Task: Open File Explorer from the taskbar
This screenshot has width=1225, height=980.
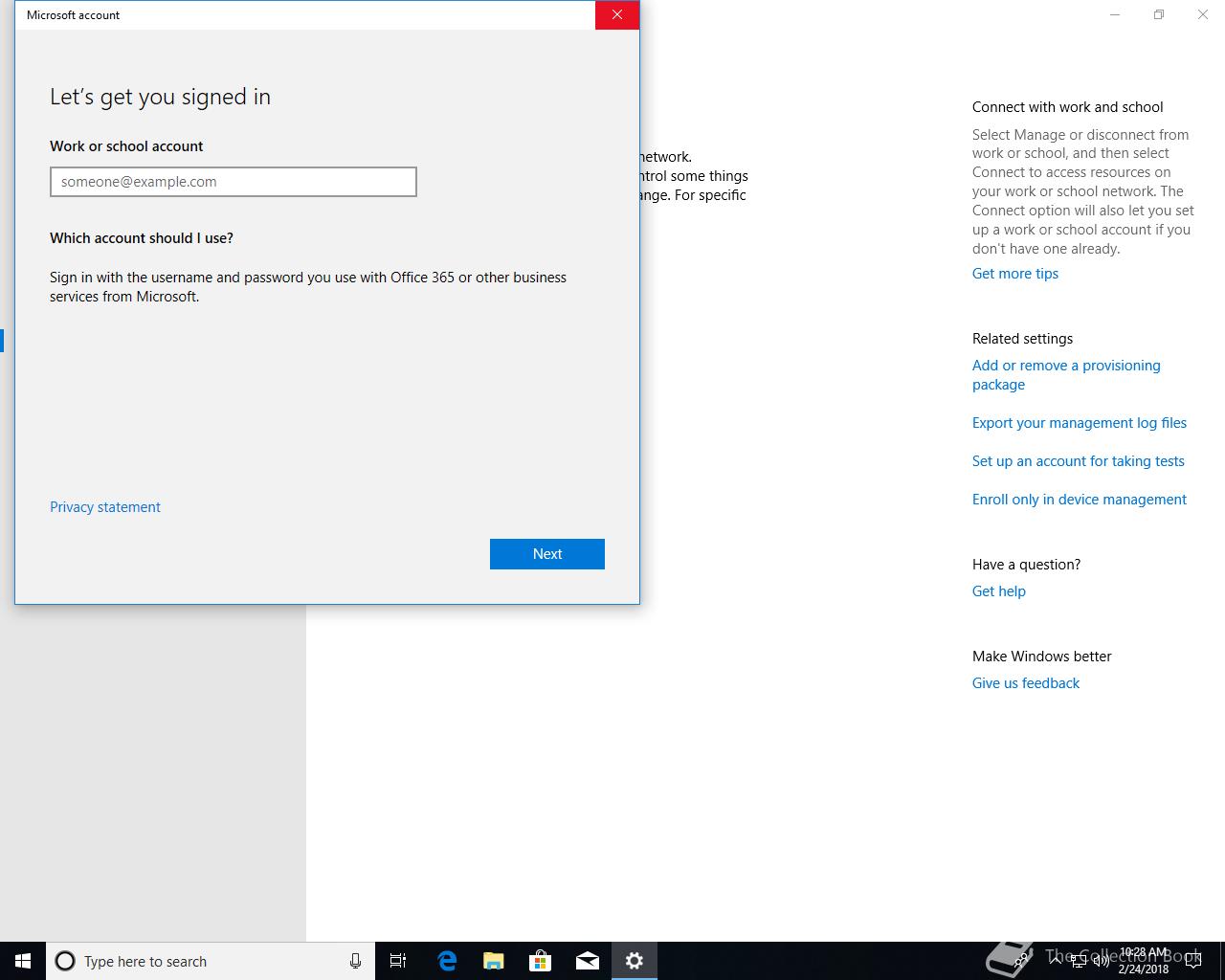Action: pos(493,961)
